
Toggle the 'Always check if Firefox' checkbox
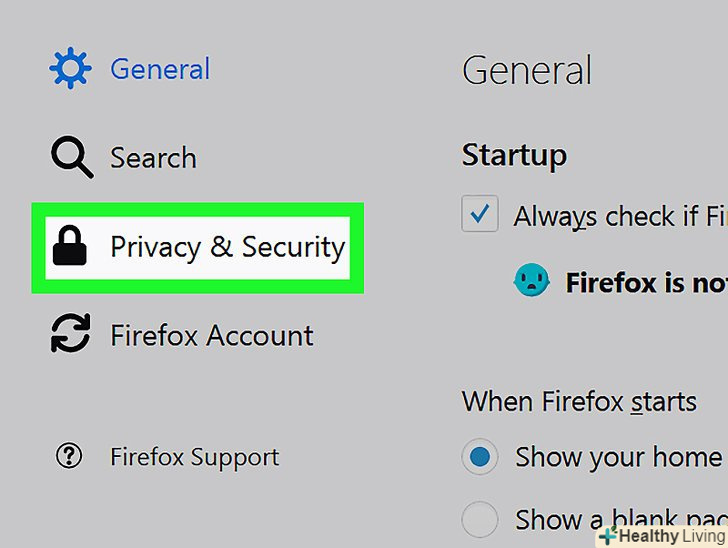pyautogui.click(x=480, y=214)
